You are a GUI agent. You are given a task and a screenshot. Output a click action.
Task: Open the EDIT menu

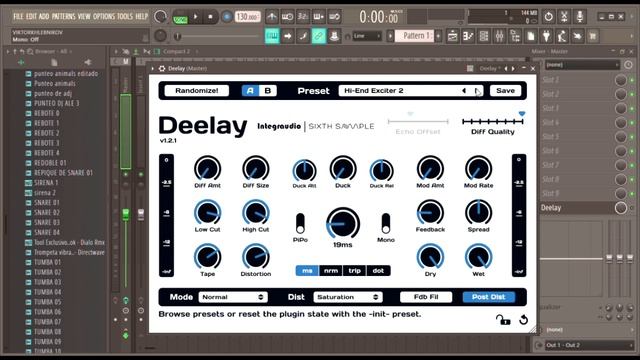31,16
